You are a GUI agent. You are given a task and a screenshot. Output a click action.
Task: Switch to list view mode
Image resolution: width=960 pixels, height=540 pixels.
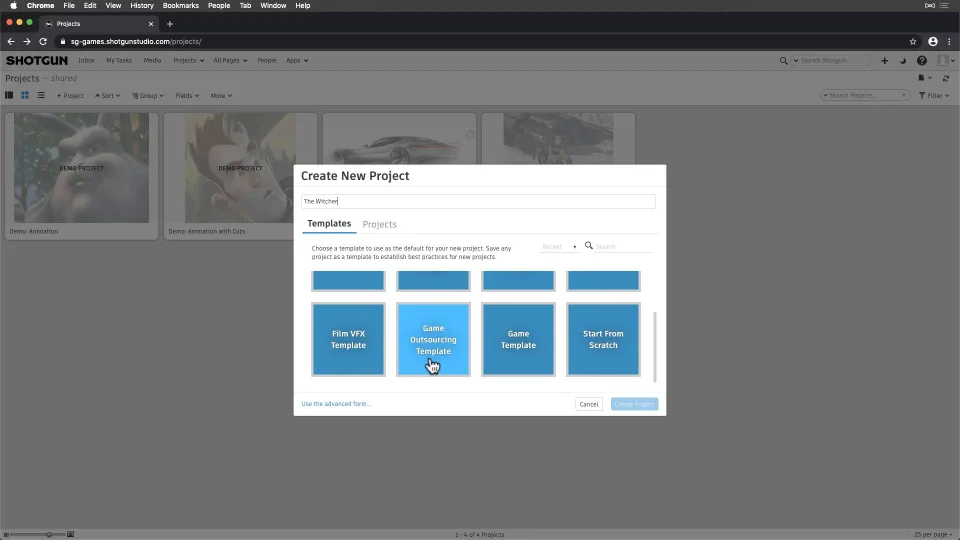41,96
